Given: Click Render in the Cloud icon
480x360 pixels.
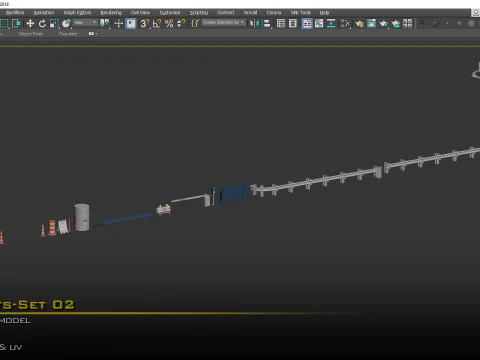Looking at the screenshot, I should click(x=396, y=23).
